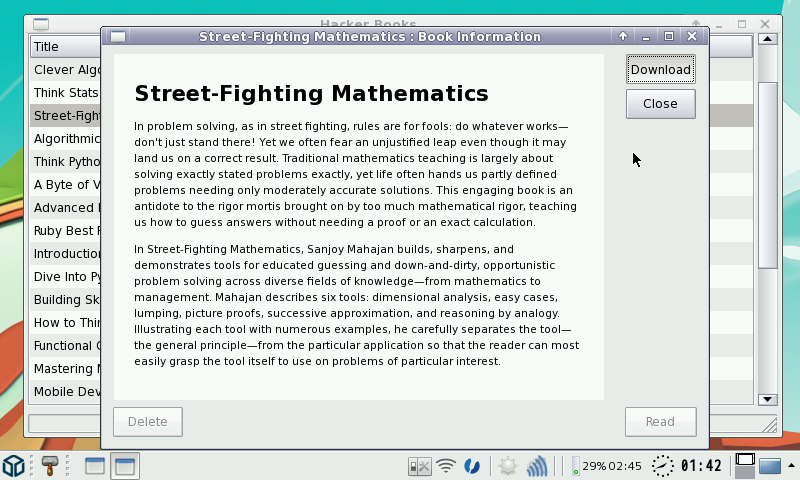Click the paragraph mentioning Sanjoy Mahajan
800x480 pixels.
357,305
